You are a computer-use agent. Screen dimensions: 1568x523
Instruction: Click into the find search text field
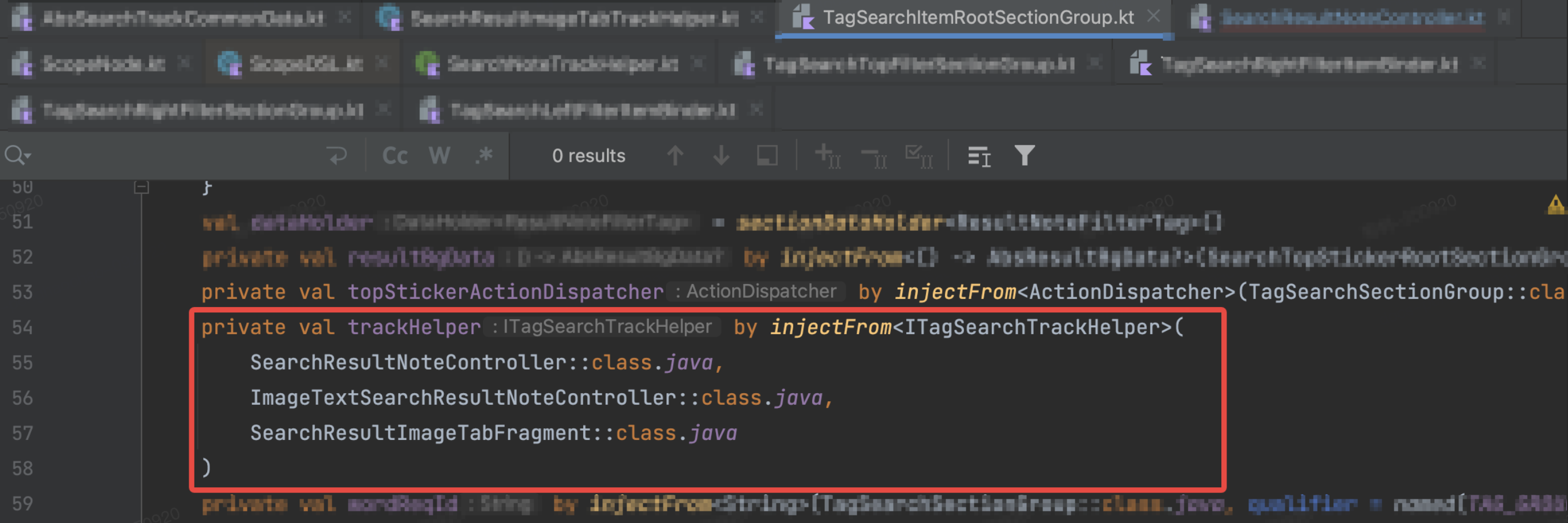click(177, 156)
